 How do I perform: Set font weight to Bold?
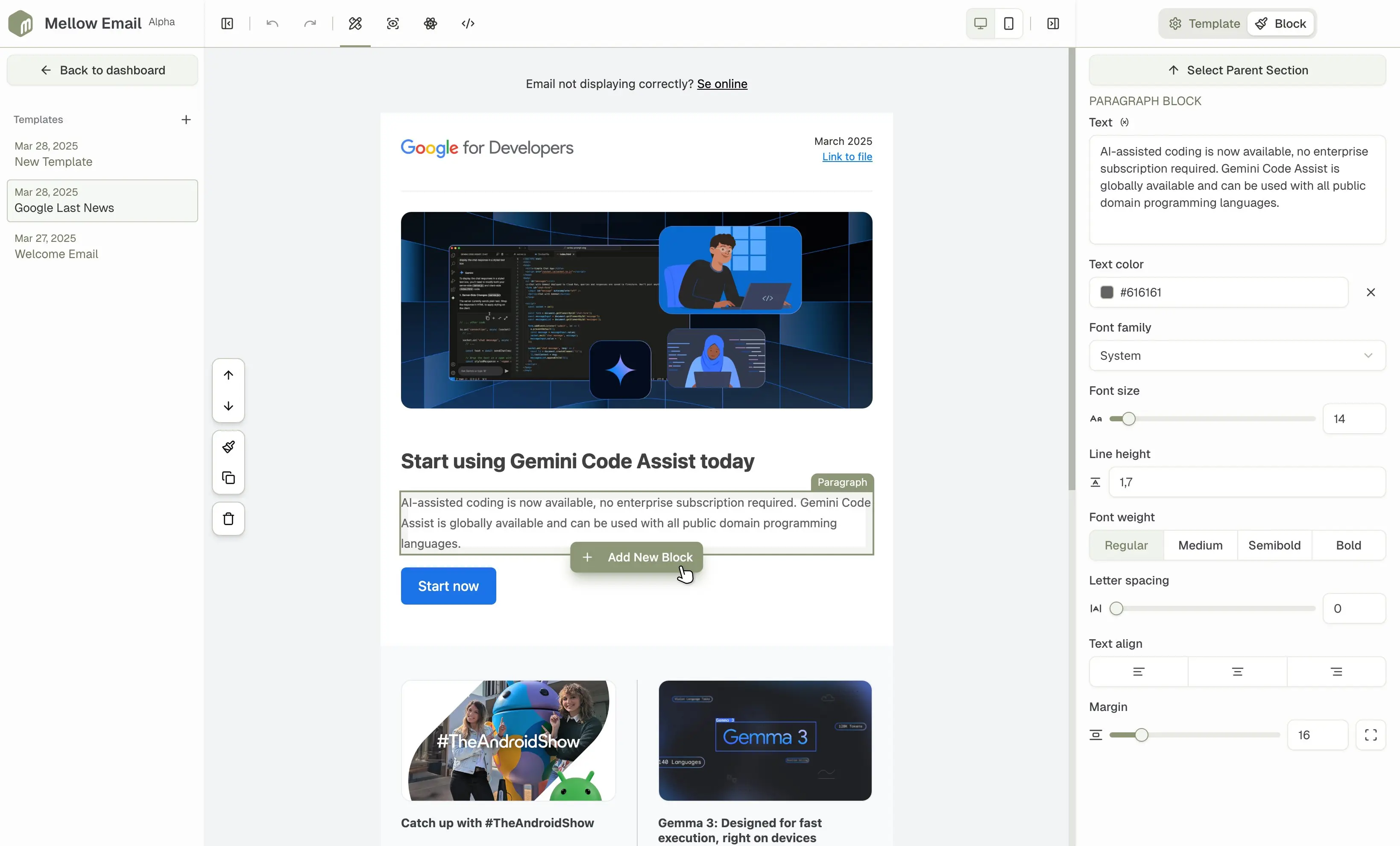pyautogui.click(x=1348, y=545)
